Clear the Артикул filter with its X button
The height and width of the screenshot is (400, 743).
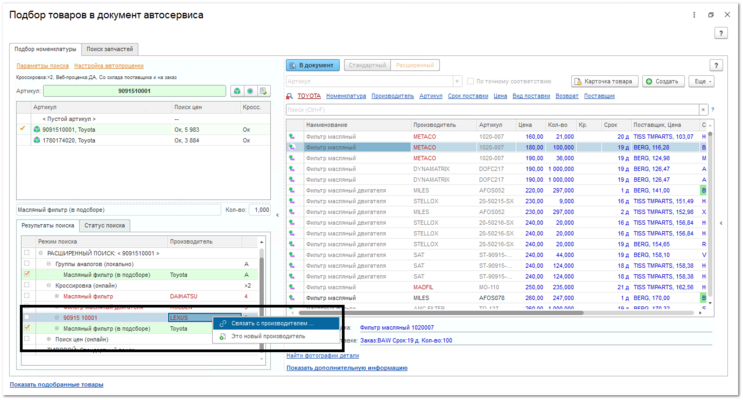pyautogui.click(x=457, y=82)
